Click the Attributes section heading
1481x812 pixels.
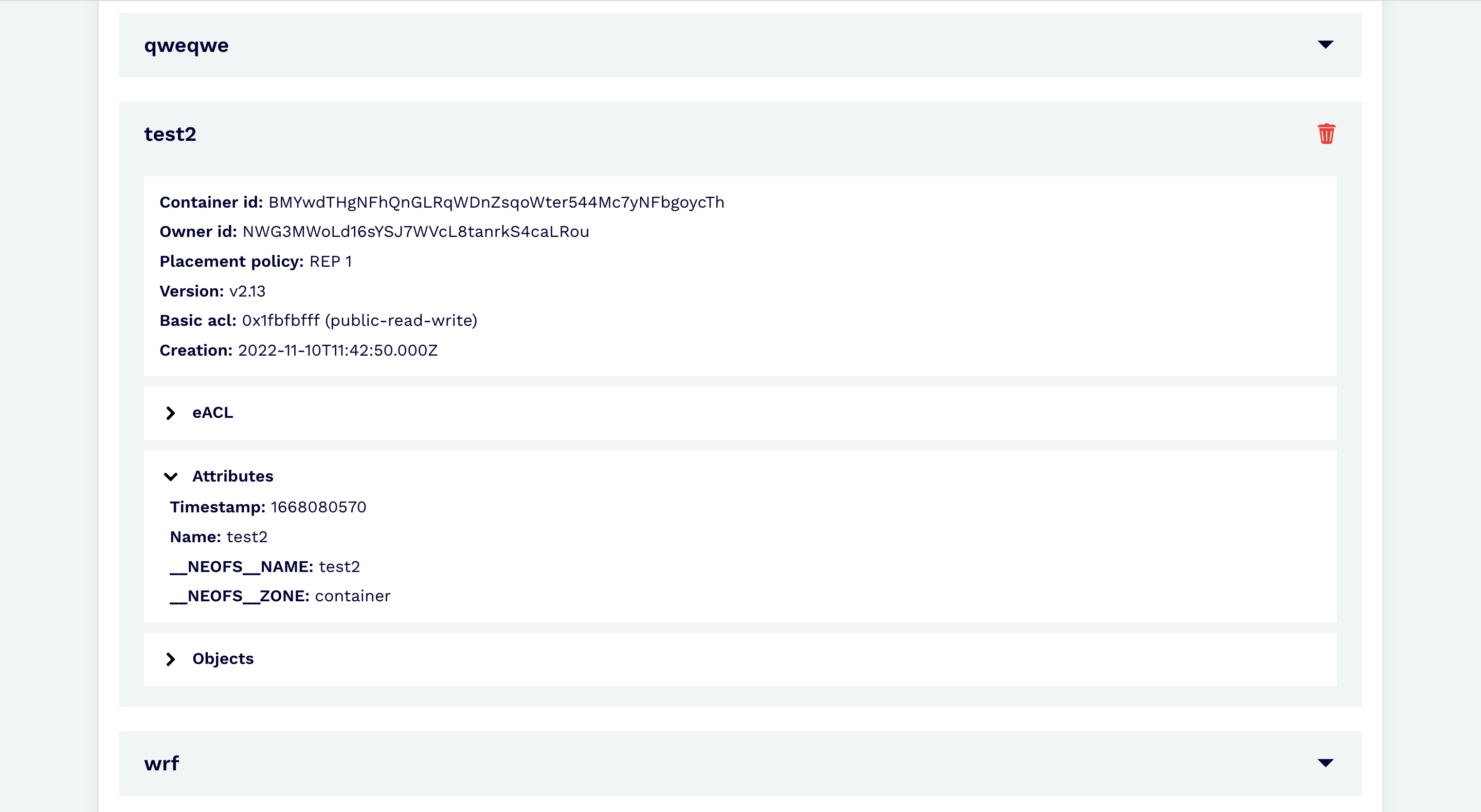232,476
